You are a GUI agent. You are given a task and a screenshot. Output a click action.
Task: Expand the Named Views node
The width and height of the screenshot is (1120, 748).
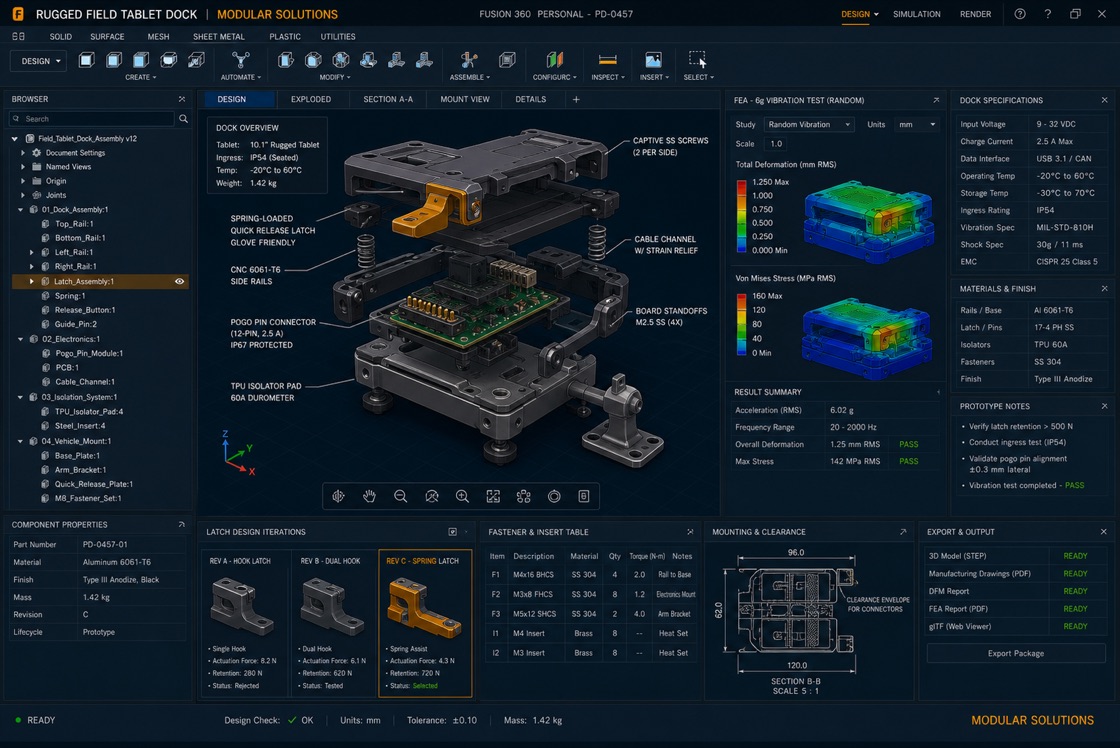[x=23, y=166]
